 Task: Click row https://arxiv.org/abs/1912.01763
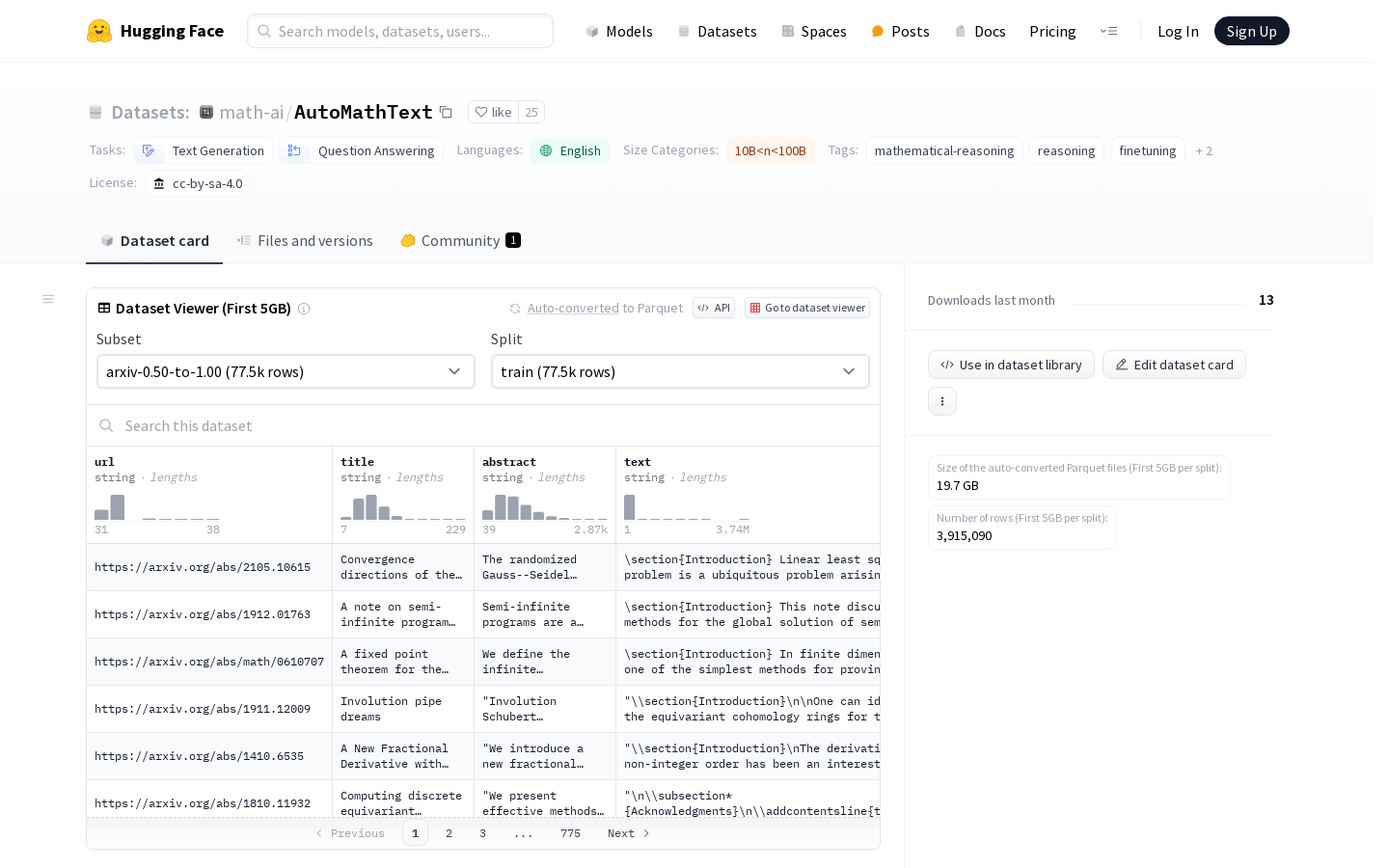483,614
